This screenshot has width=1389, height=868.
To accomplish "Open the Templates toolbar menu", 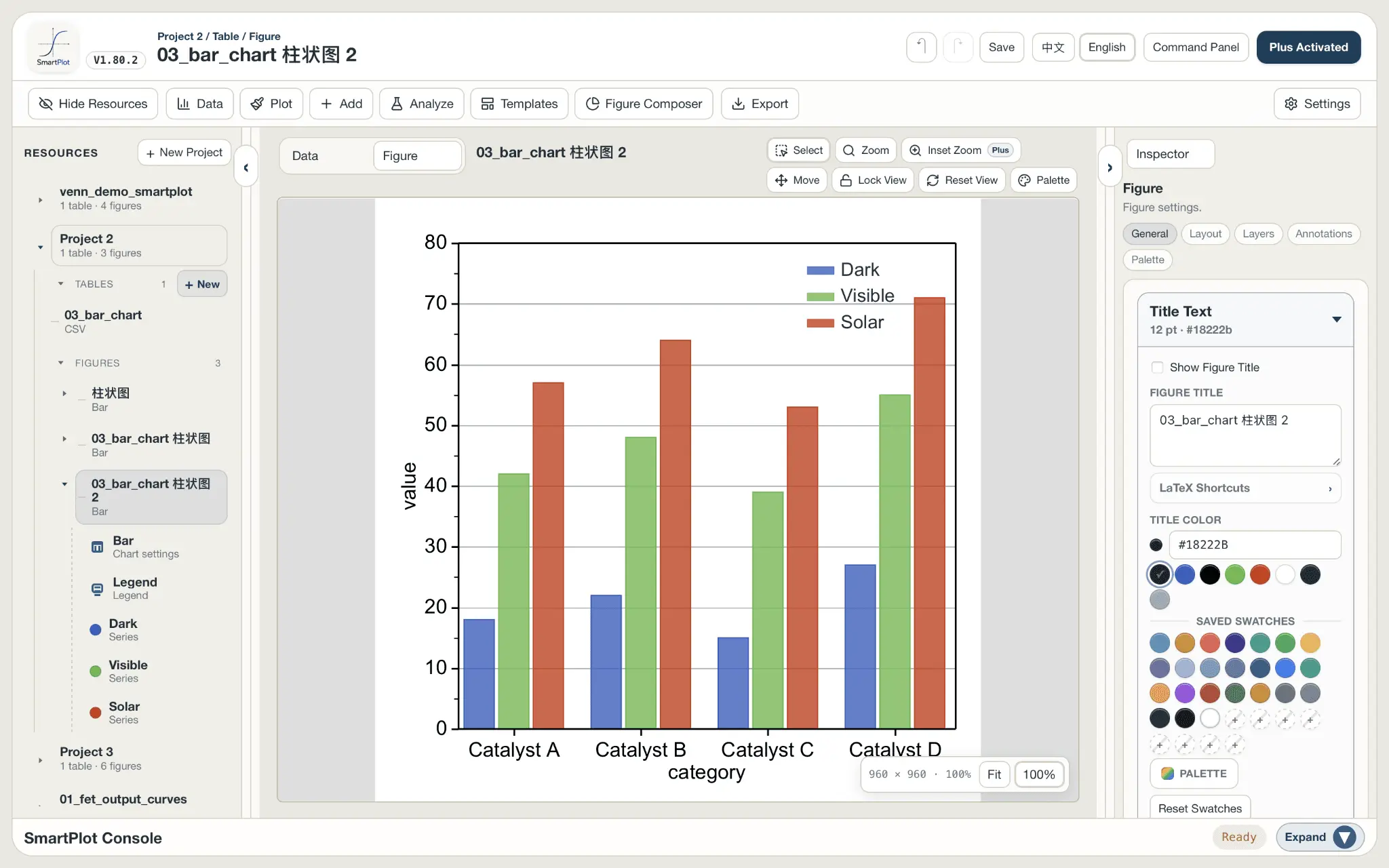I will tap(519, 104).
